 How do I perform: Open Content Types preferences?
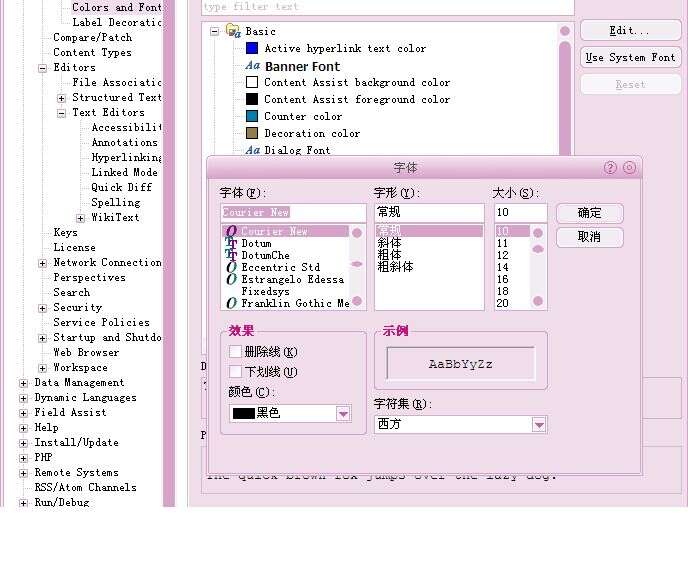(92, 52)
